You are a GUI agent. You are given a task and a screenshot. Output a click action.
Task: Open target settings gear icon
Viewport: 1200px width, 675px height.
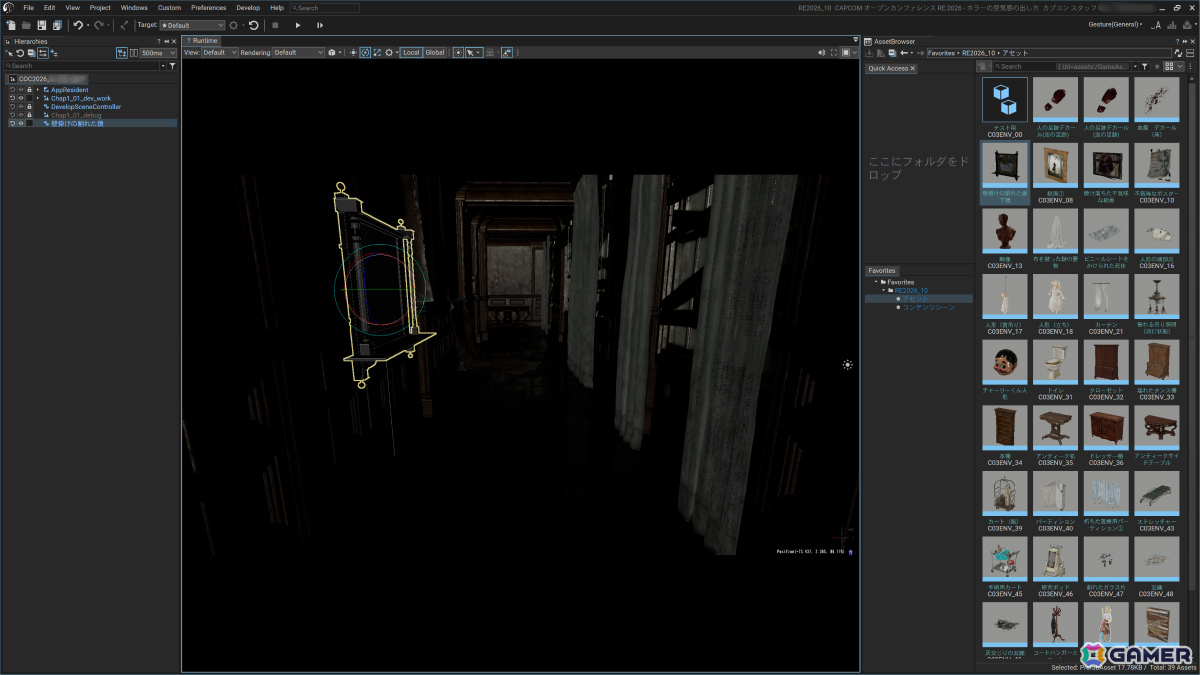(x=233, y=24)
